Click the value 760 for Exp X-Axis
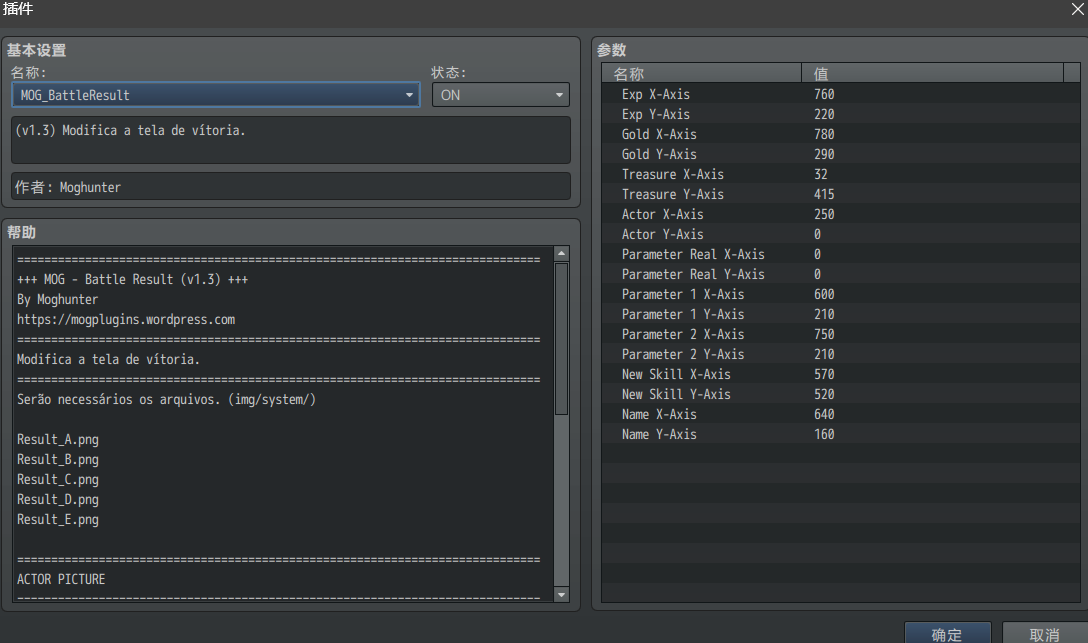 [x=824, y=94]
